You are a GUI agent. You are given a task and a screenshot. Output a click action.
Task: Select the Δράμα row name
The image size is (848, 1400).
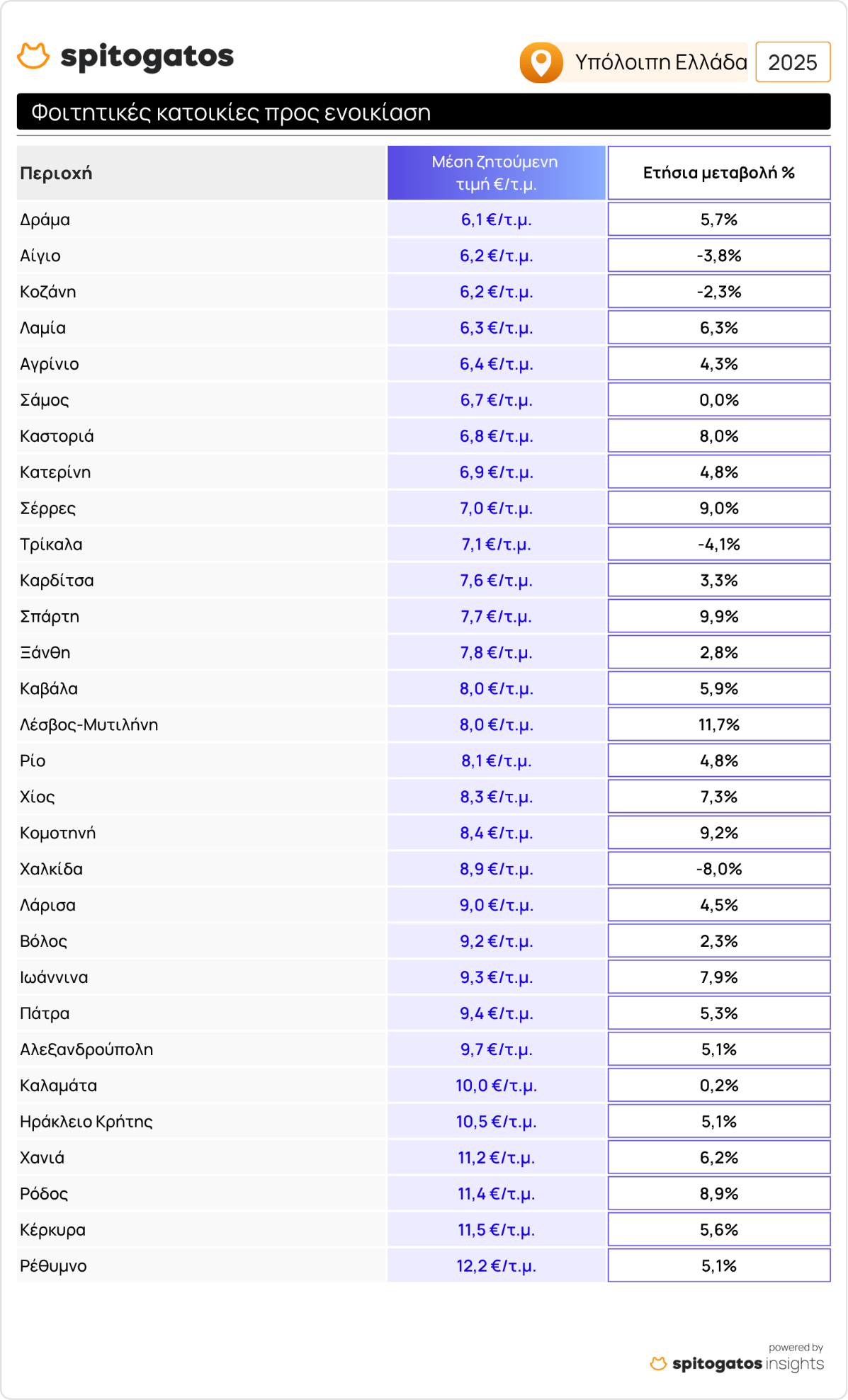[45, 220]
